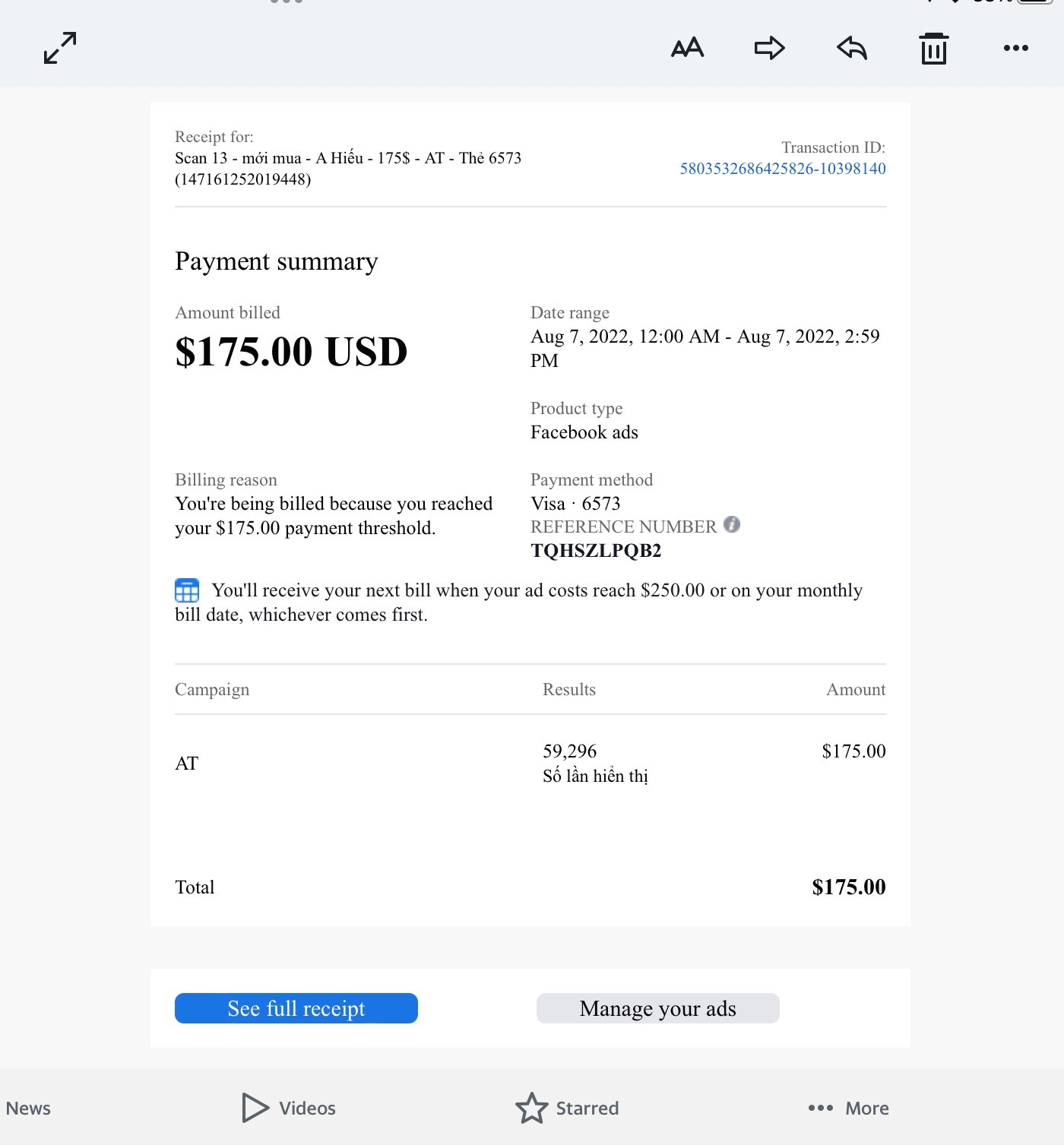
Task: Forward this receipt email
Action: tap(769, 48)
